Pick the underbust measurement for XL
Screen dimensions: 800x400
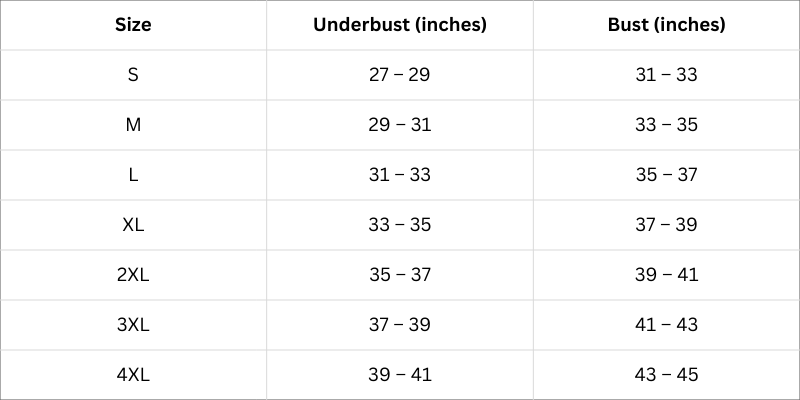(x=400, y=225)
